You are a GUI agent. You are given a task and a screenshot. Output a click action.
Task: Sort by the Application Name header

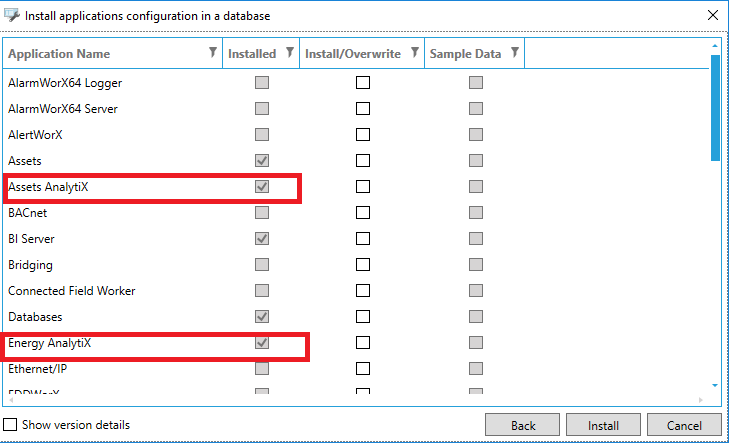59,54
